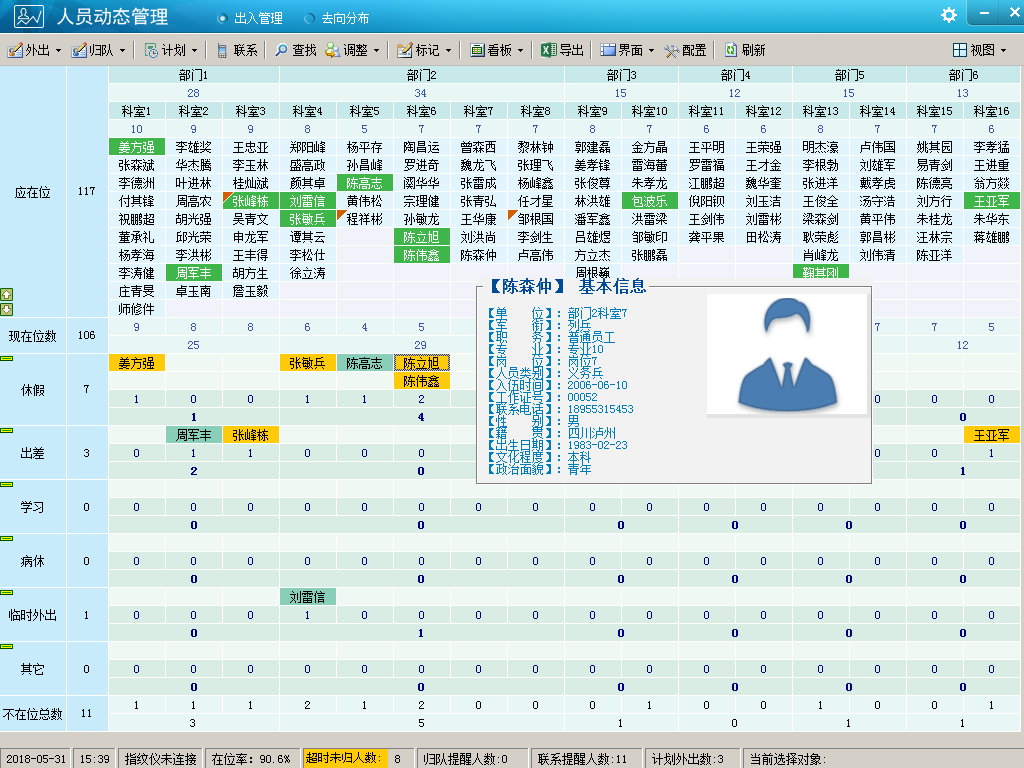Open 配置 (Configuration) tools icon
The height and width of the screenshot is (768, 1024).
click(672, 50)
